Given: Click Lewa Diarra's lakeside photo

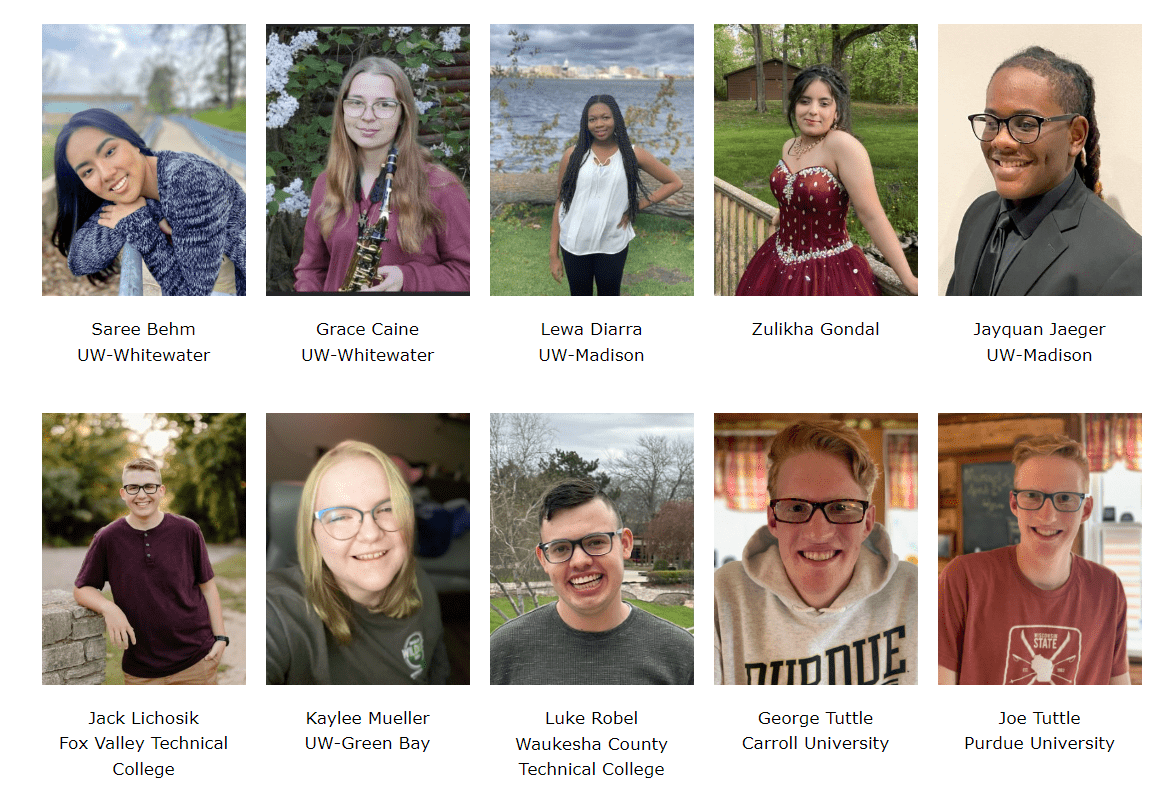Looking at the screenshot, I should click(x=591, y=159).
